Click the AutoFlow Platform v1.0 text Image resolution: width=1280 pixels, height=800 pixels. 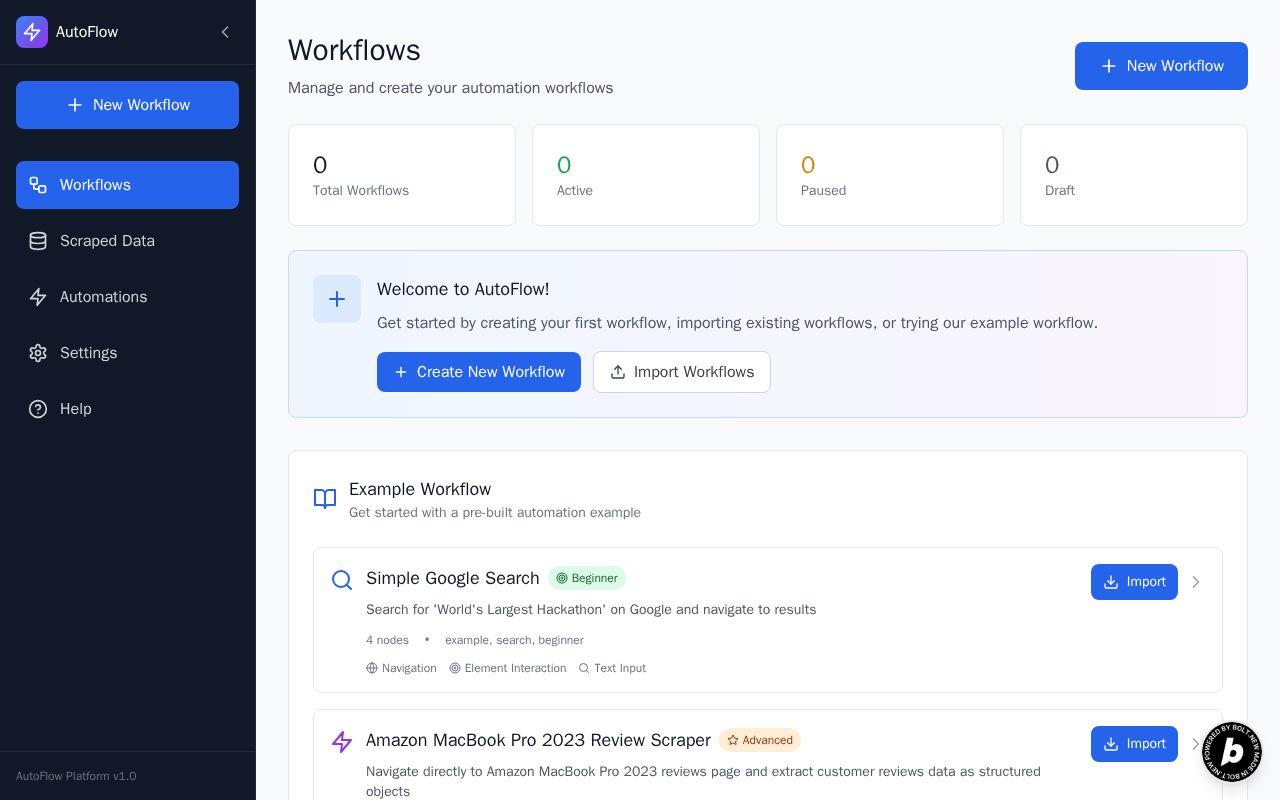pyautogui.click(x=76, y=776)
